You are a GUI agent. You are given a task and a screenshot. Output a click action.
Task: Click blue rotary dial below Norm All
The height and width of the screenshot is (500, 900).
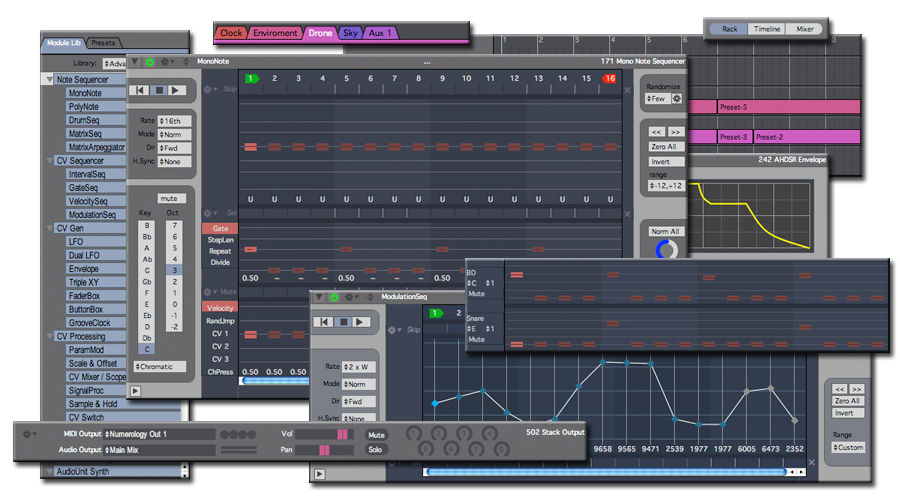pos(666,250)
